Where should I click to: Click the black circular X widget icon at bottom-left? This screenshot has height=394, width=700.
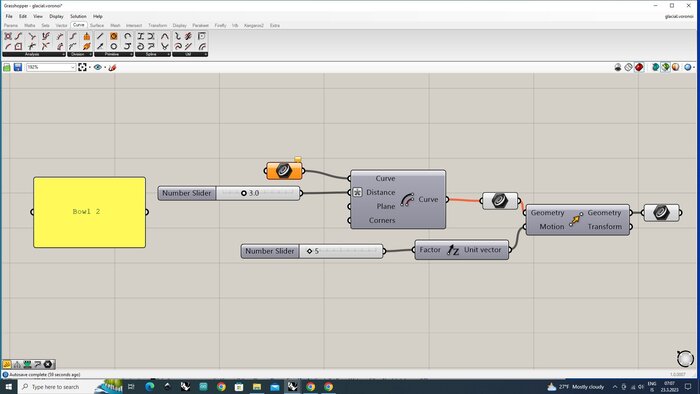click(48, 364)
